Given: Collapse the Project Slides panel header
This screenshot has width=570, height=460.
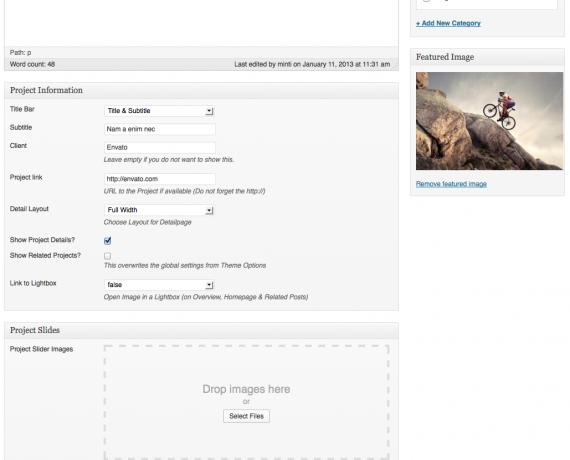Looking at the screenshot, I should (x=201, y=331).
